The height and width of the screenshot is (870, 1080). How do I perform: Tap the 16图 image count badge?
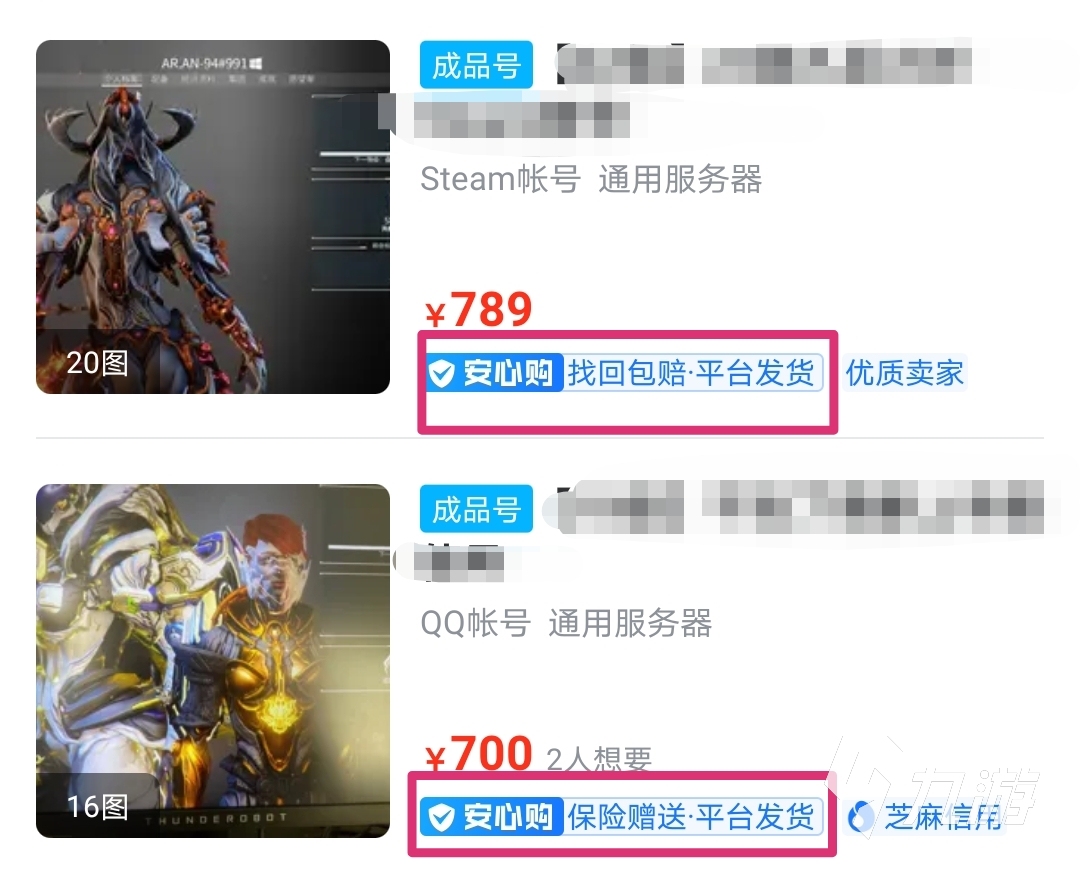coord(97,807)
